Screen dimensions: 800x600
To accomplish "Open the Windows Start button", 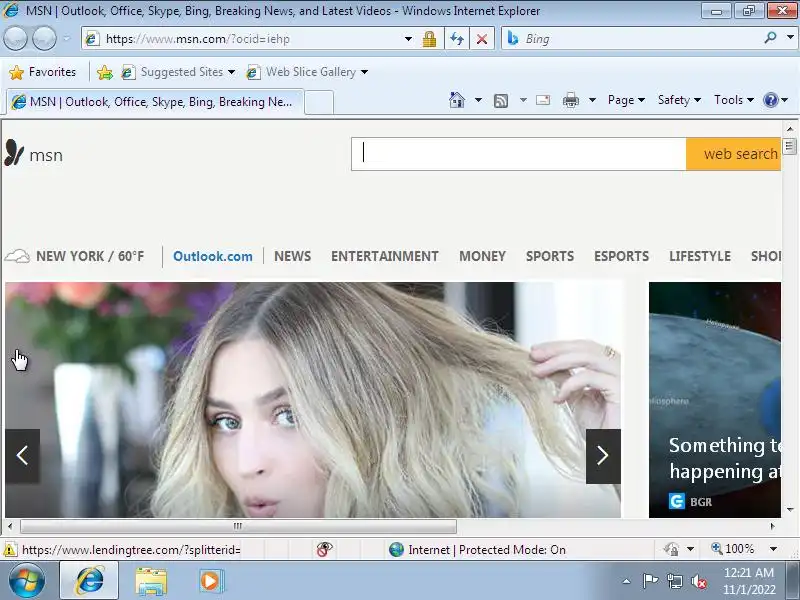I will 27,581.
